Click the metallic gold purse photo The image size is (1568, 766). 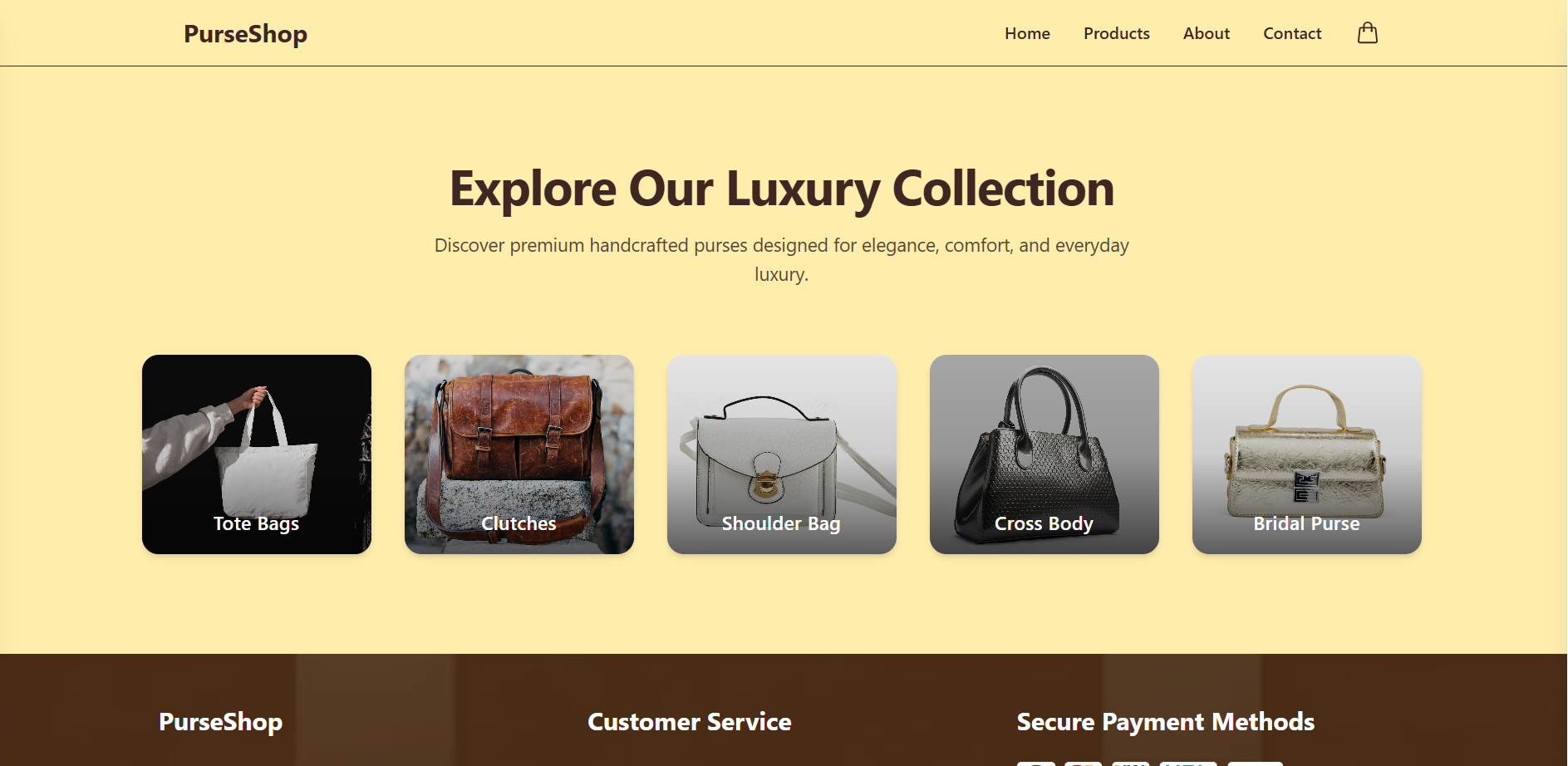coord(1307,454)
